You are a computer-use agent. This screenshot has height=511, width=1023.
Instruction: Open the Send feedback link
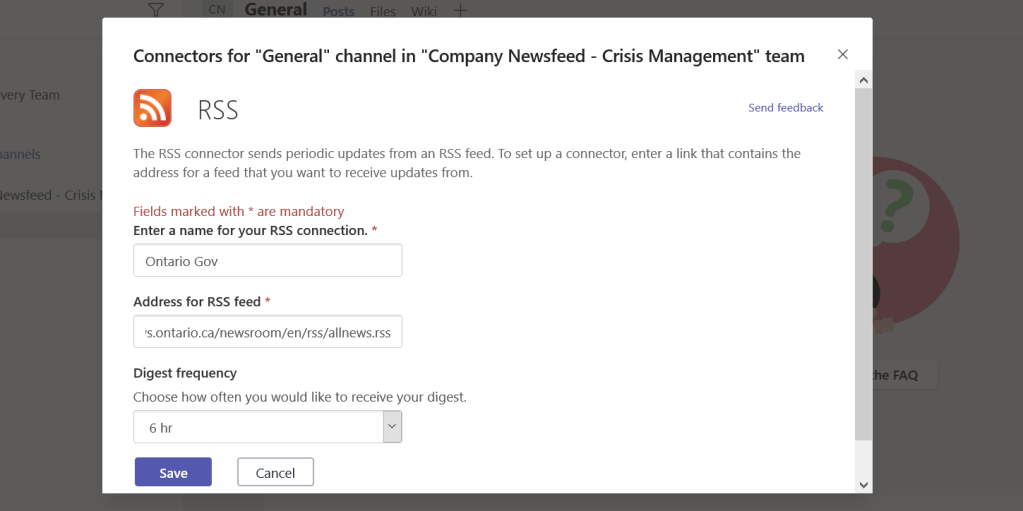click(x=785, y=108)
